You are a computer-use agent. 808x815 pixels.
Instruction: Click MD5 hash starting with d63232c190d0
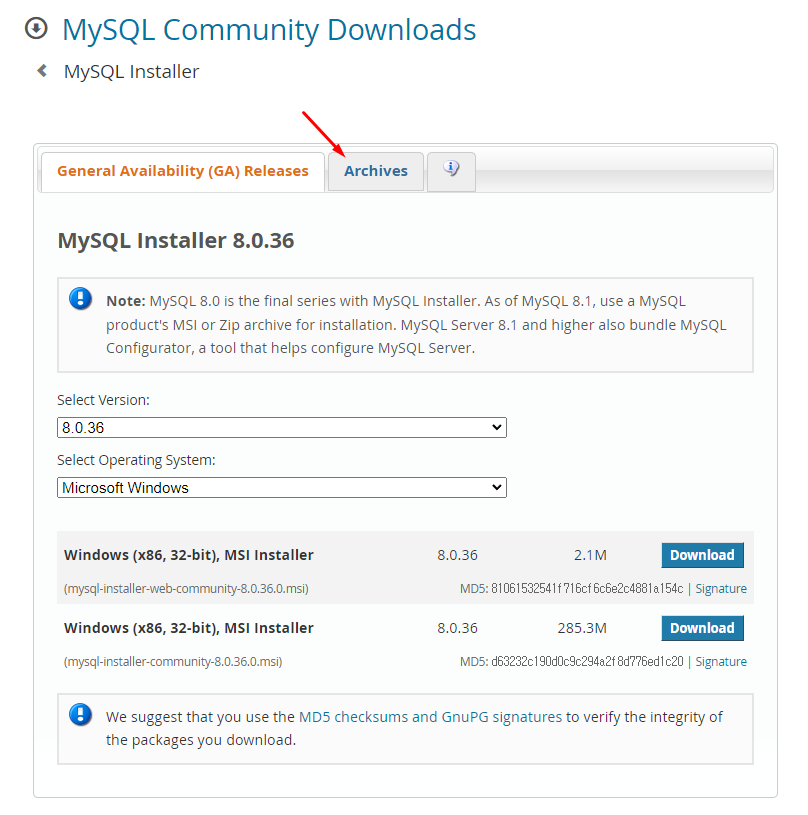click(587, 661)
